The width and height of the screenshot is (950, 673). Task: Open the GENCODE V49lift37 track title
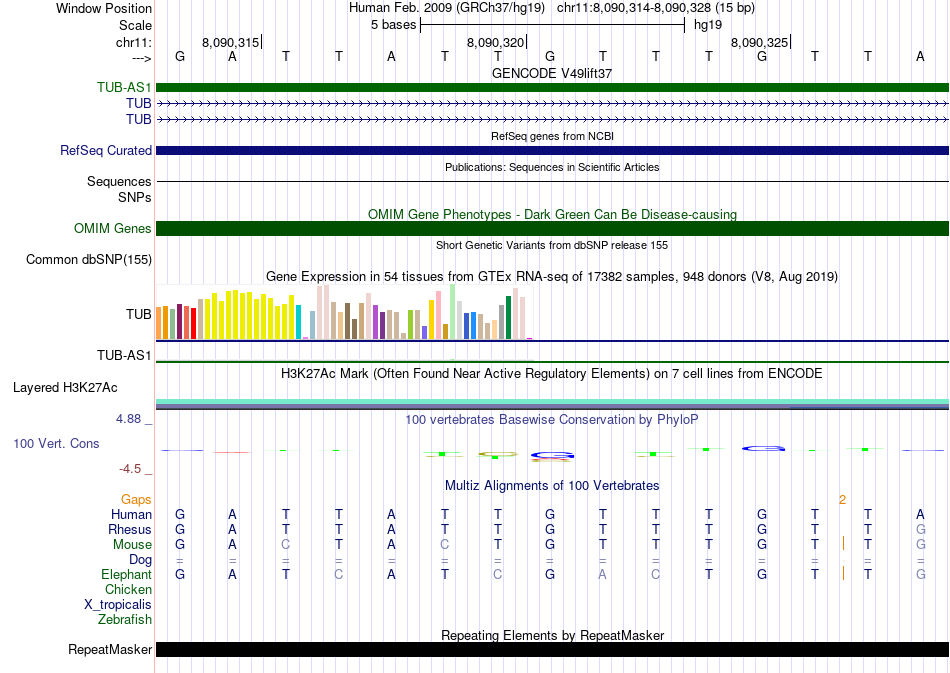(552, 73)
